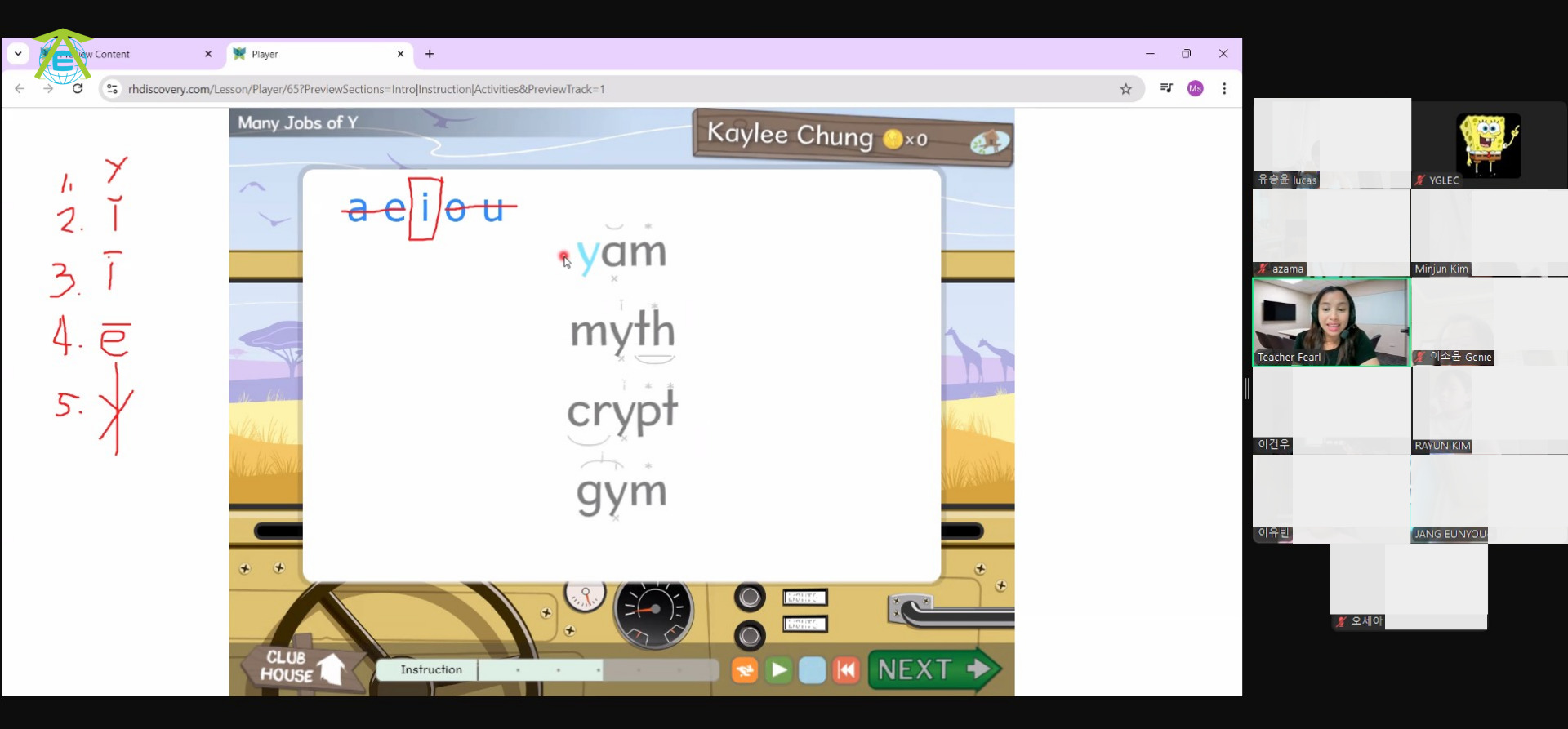Click the Instruction progress bar
Image resolution: width=1568 pixels, height=729 pixels.
tap(547, 670)
